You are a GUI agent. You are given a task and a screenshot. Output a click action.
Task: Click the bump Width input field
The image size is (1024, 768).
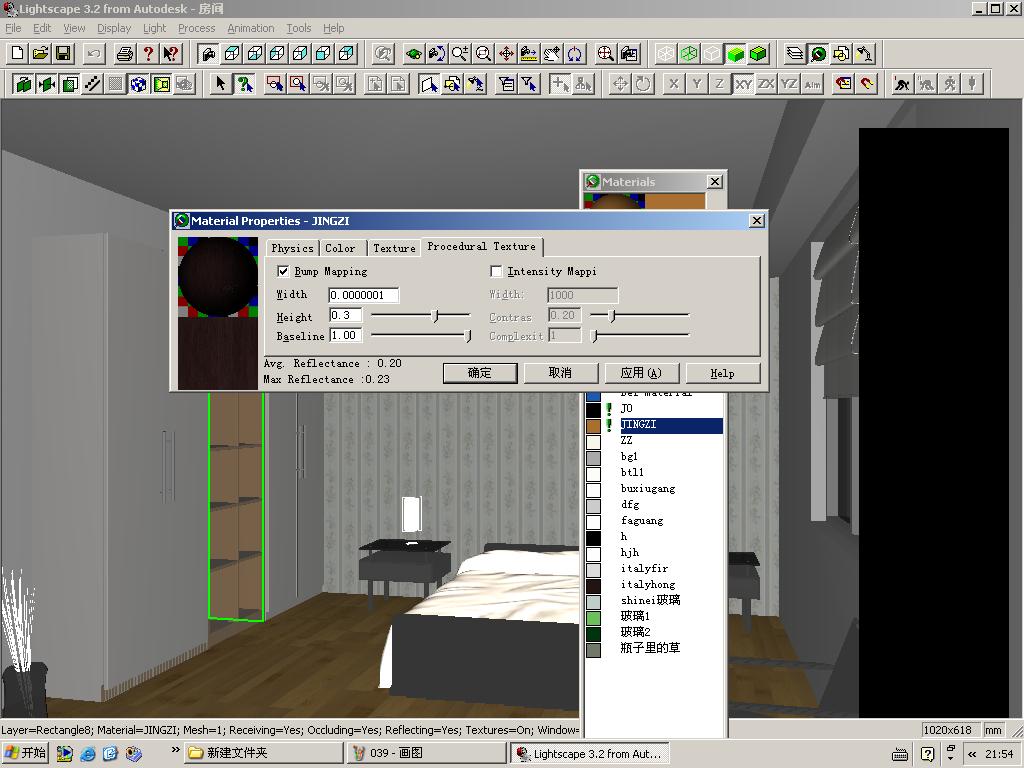click(363, 295)
